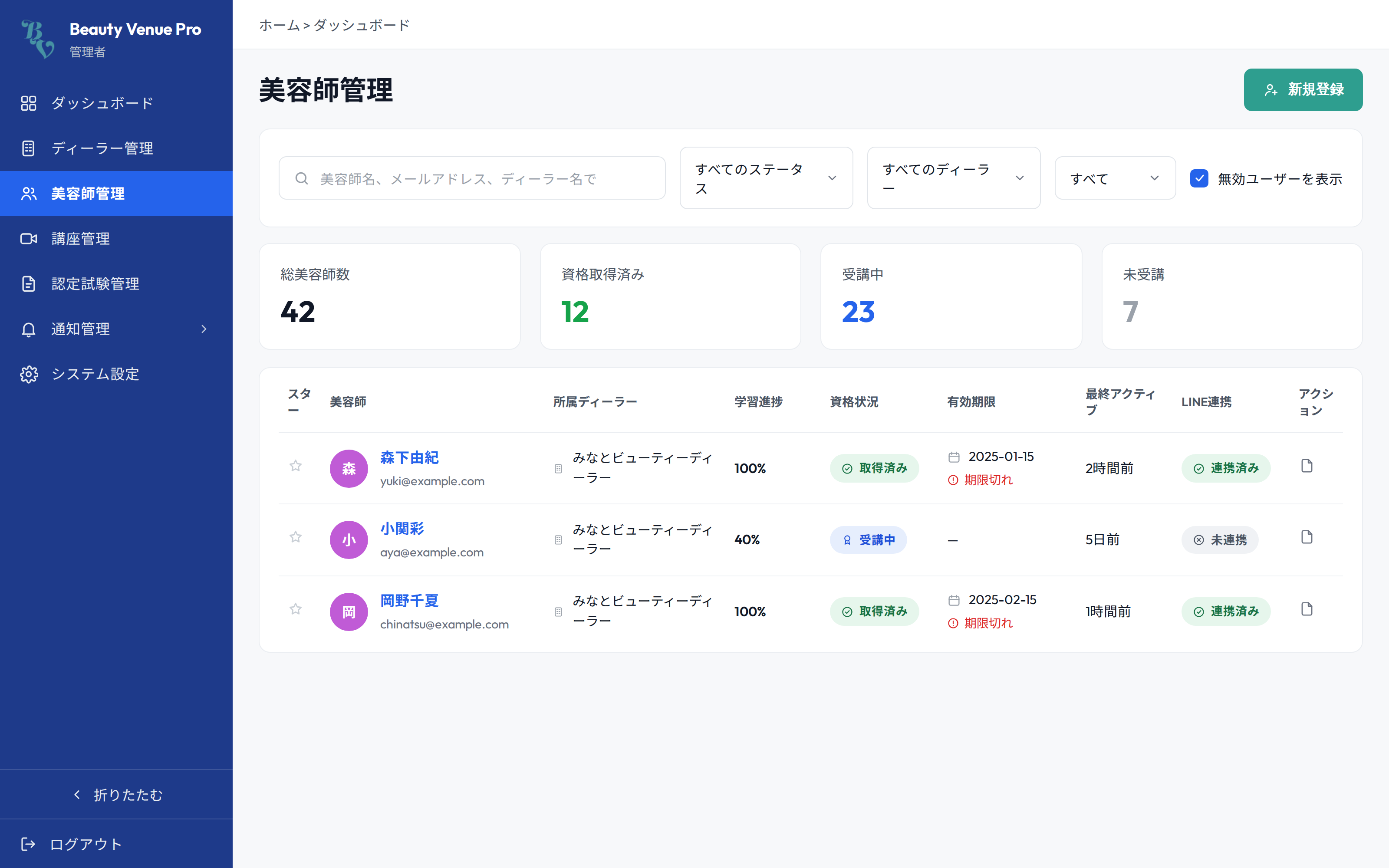
Task: Expand the 通知管理 submenu chevron
Action: tap(204, 329)
